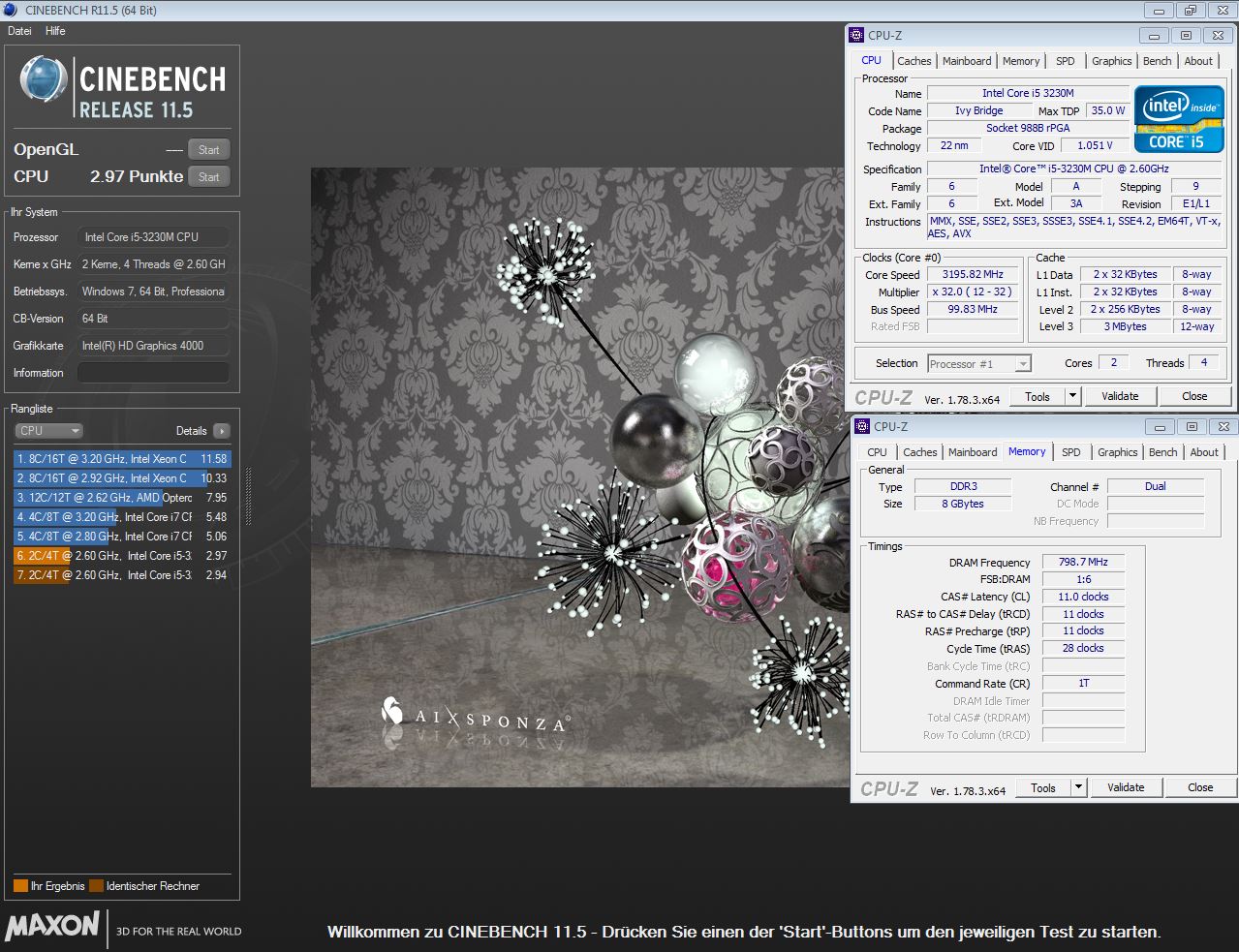Click Tools button in lower CPU-Z
Screen dimensions: 1239x952
1043,787
